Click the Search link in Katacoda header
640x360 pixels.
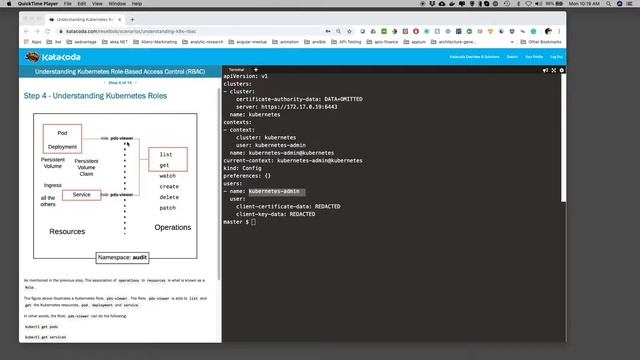coord(512,57)
